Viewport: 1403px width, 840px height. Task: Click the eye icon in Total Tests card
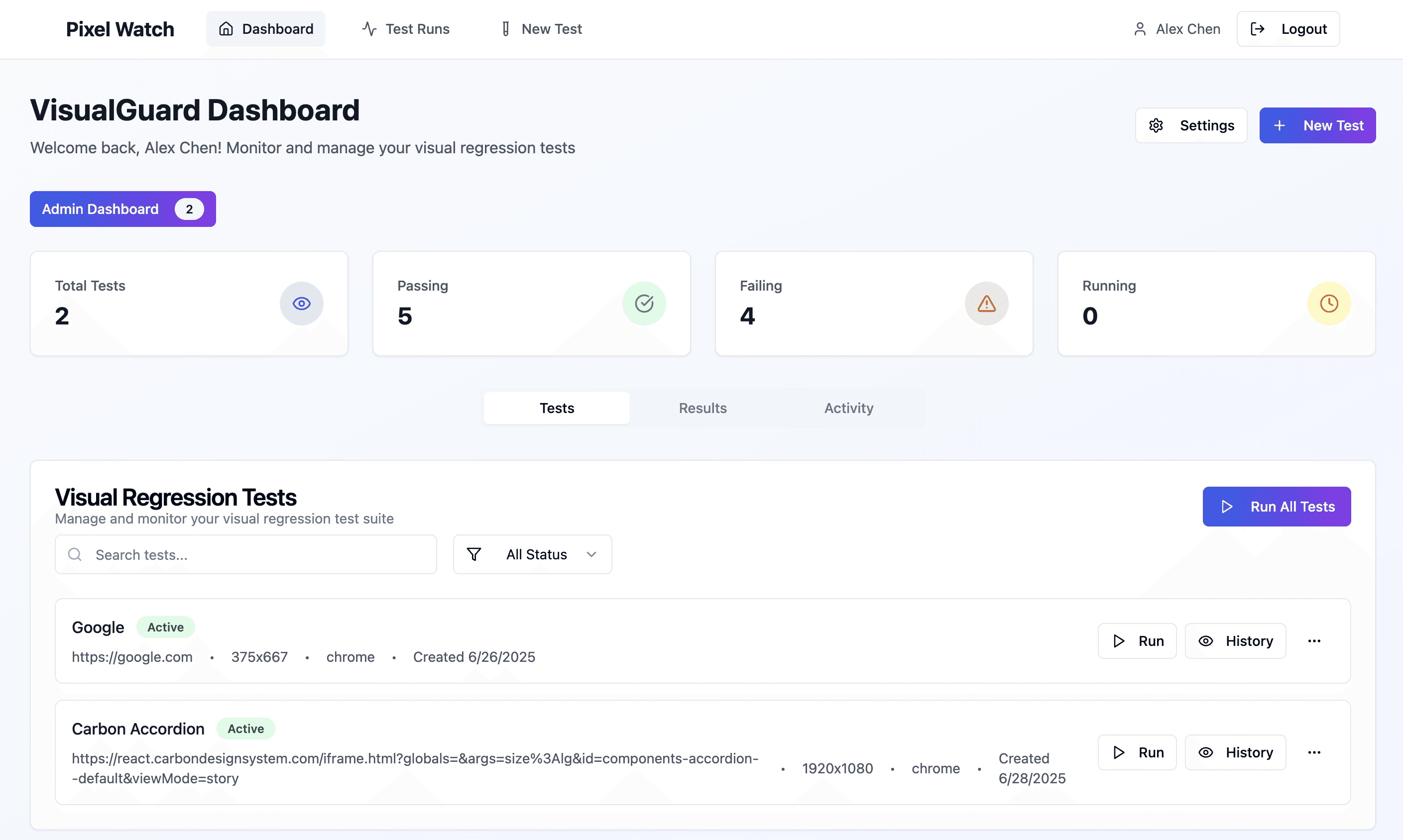coord(301,304)
